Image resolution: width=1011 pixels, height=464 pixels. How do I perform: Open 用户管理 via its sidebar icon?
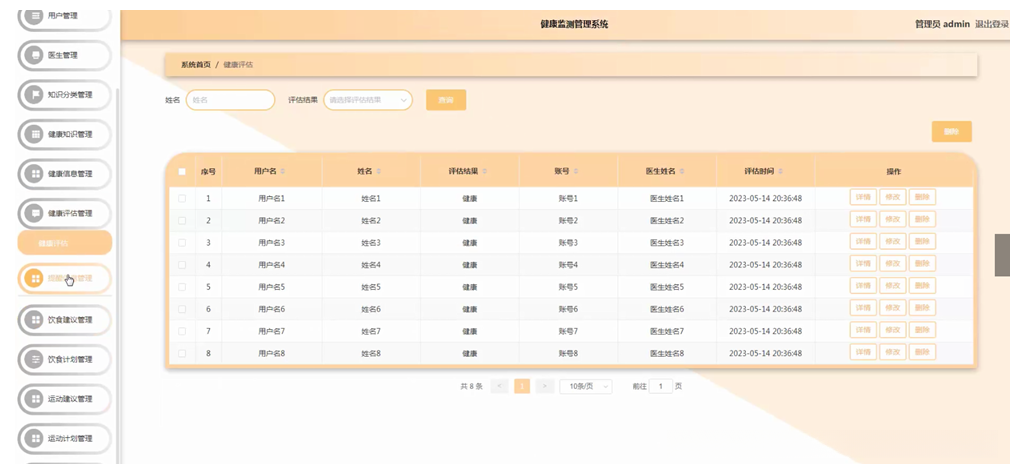tap(34, 15)
